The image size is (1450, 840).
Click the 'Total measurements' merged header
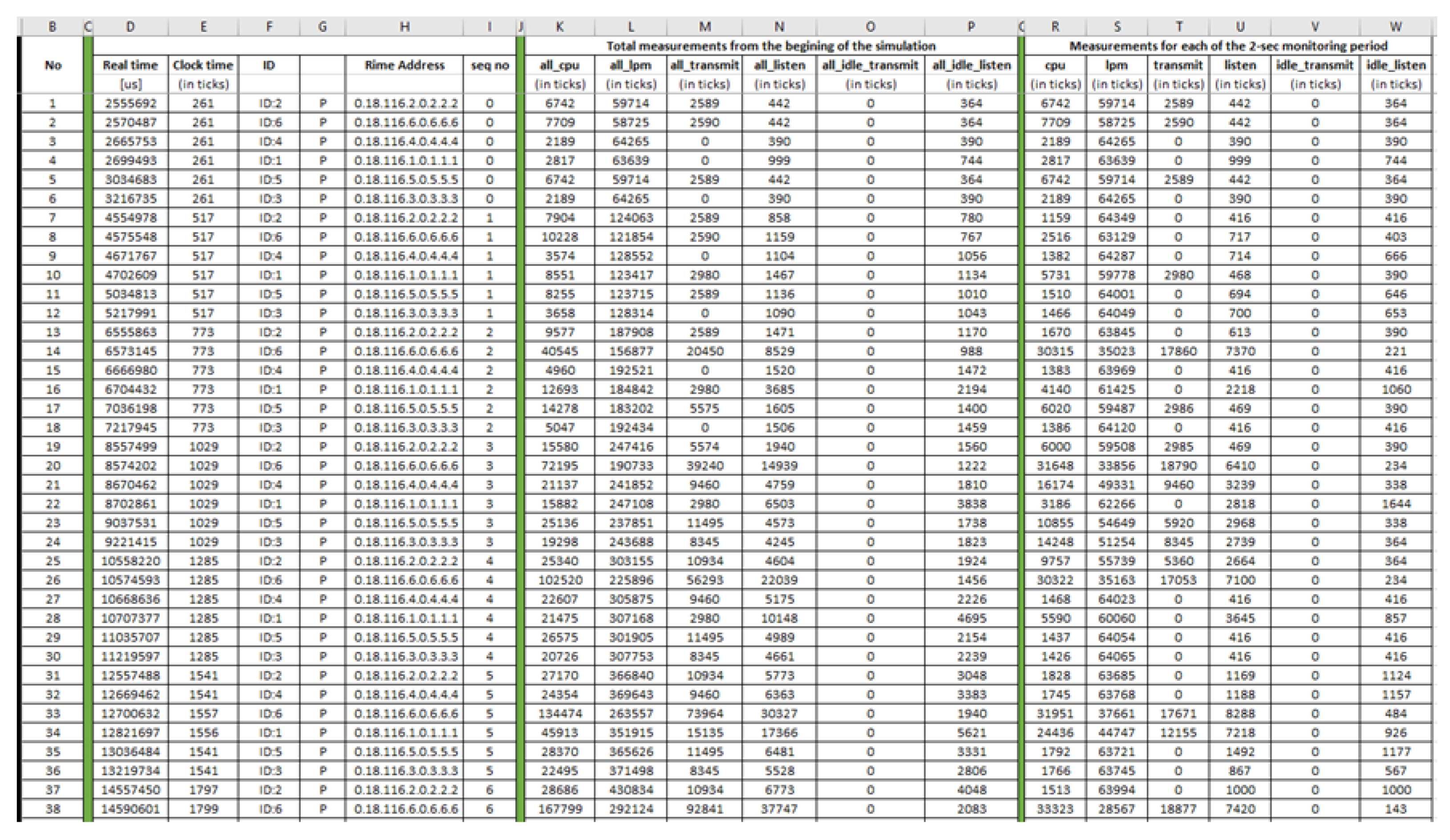(x=770, y=46)
